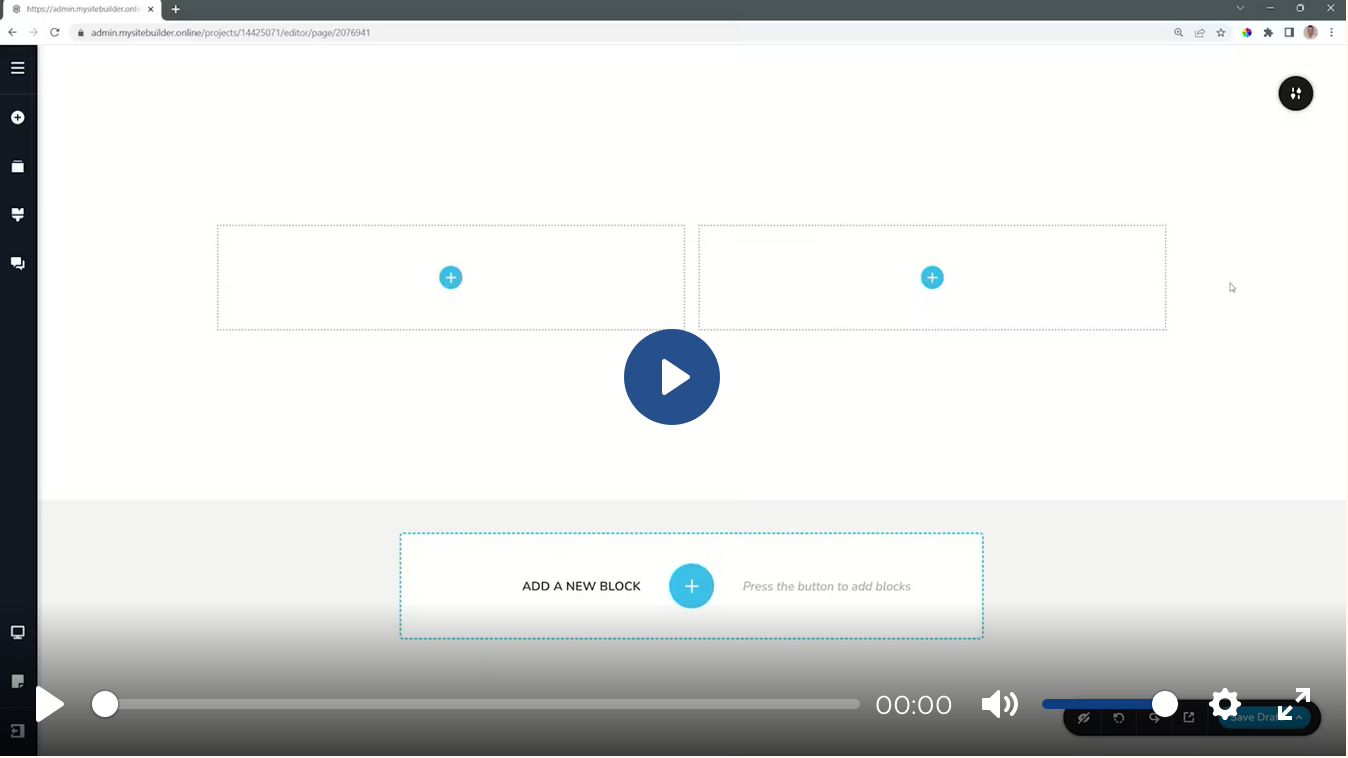Click the desktop view icon in sidebar

(x=17, y=633)
